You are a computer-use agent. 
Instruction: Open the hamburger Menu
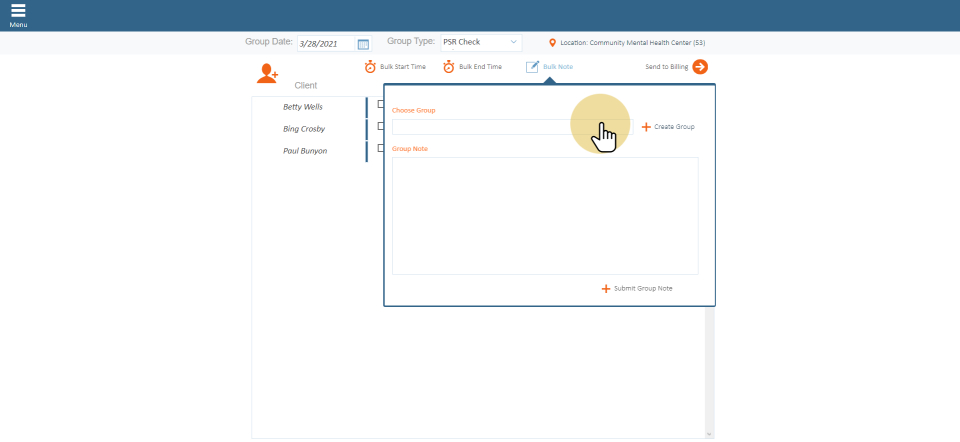pyautogui.click(x=18, y=13)
